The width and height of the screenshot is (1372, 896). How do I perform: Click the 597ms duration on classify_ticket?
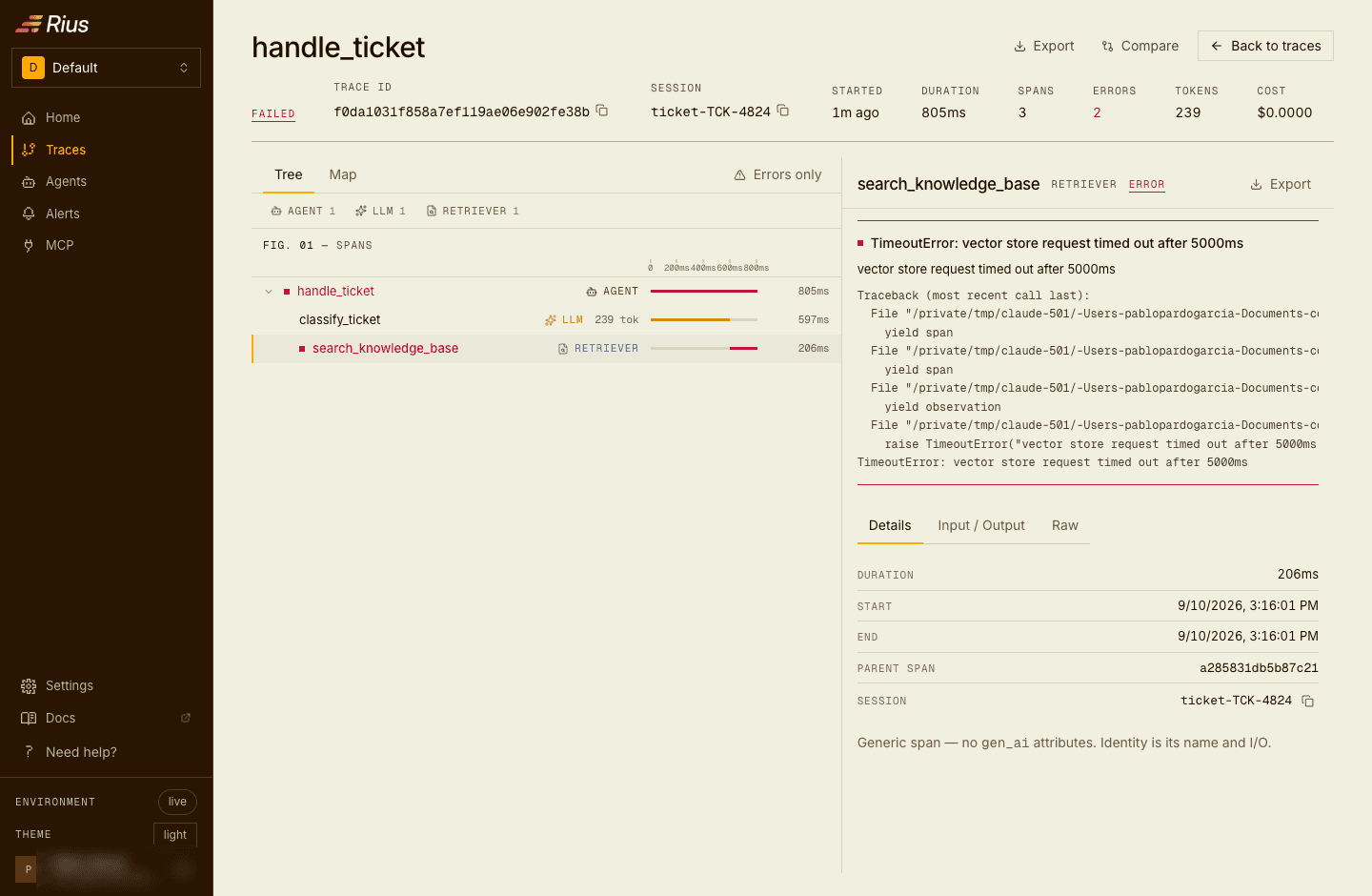pos(814,320)
